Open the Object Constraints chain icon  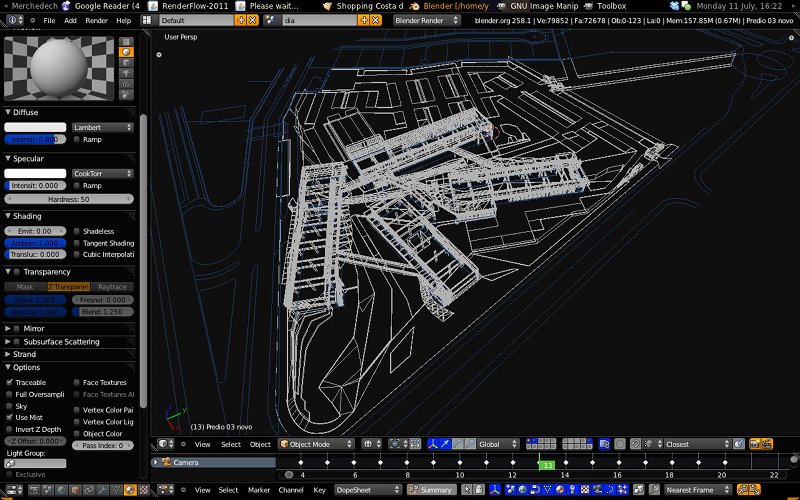[89, 490]
